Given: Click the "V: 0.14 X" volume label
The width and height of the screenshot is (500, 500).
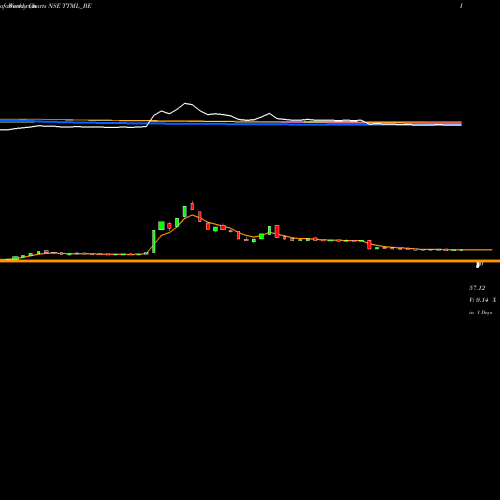Looking at the screenshot, I should click(483, 300).
